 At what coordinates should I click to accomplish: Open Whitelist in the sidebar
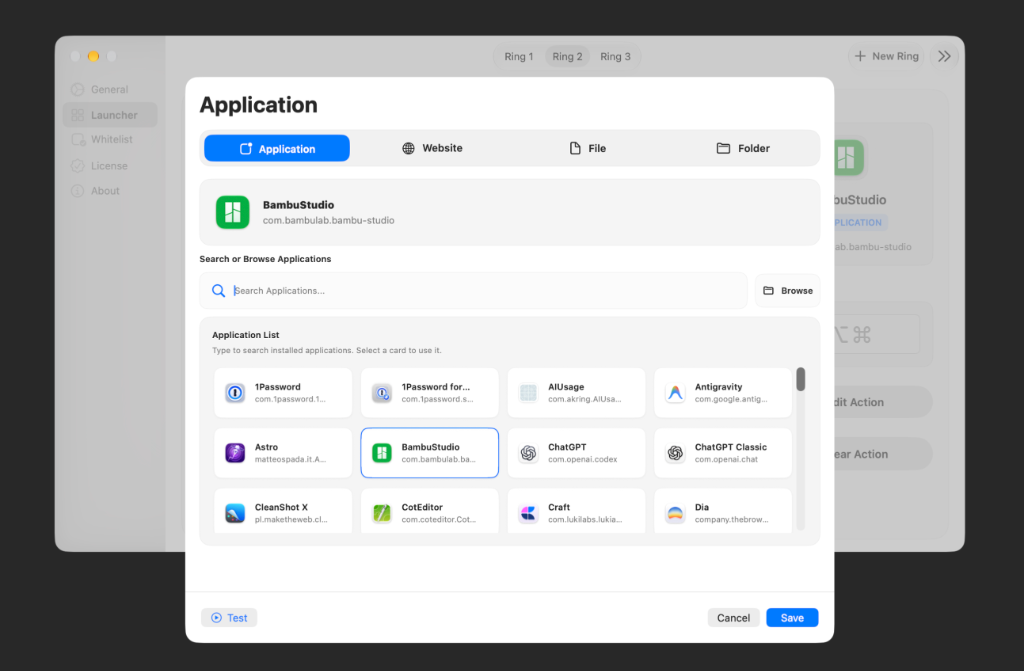[110, 139]
